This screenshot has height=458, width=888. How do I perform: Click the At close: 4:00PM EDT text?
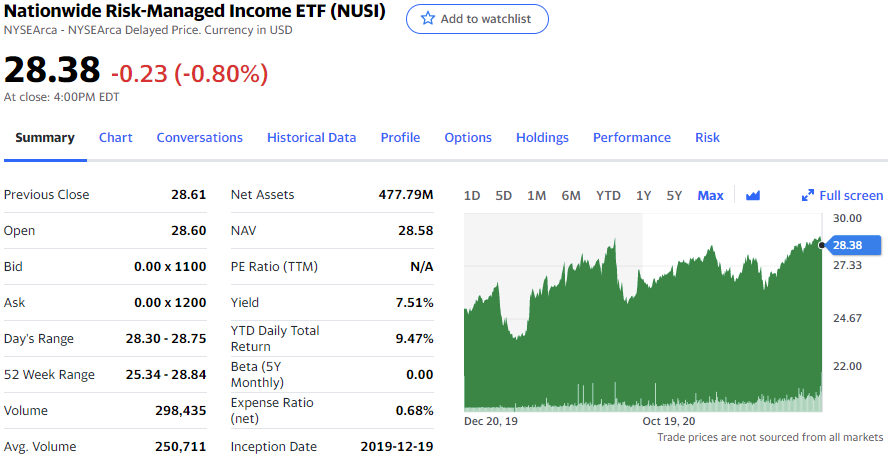(x=62, y=97)
